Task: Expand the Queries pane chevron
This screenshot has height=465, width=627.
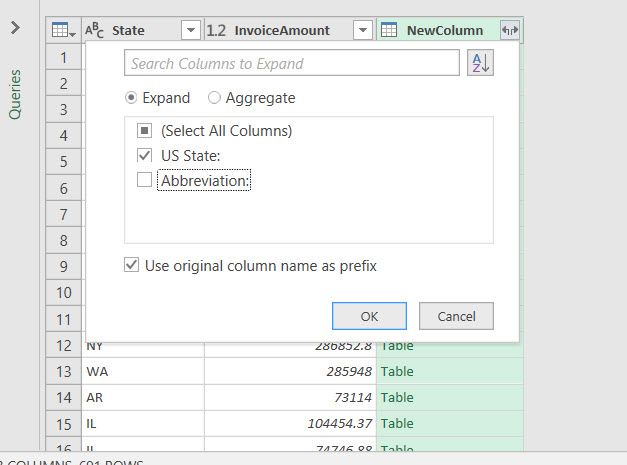Action: (x=15, y=28)
